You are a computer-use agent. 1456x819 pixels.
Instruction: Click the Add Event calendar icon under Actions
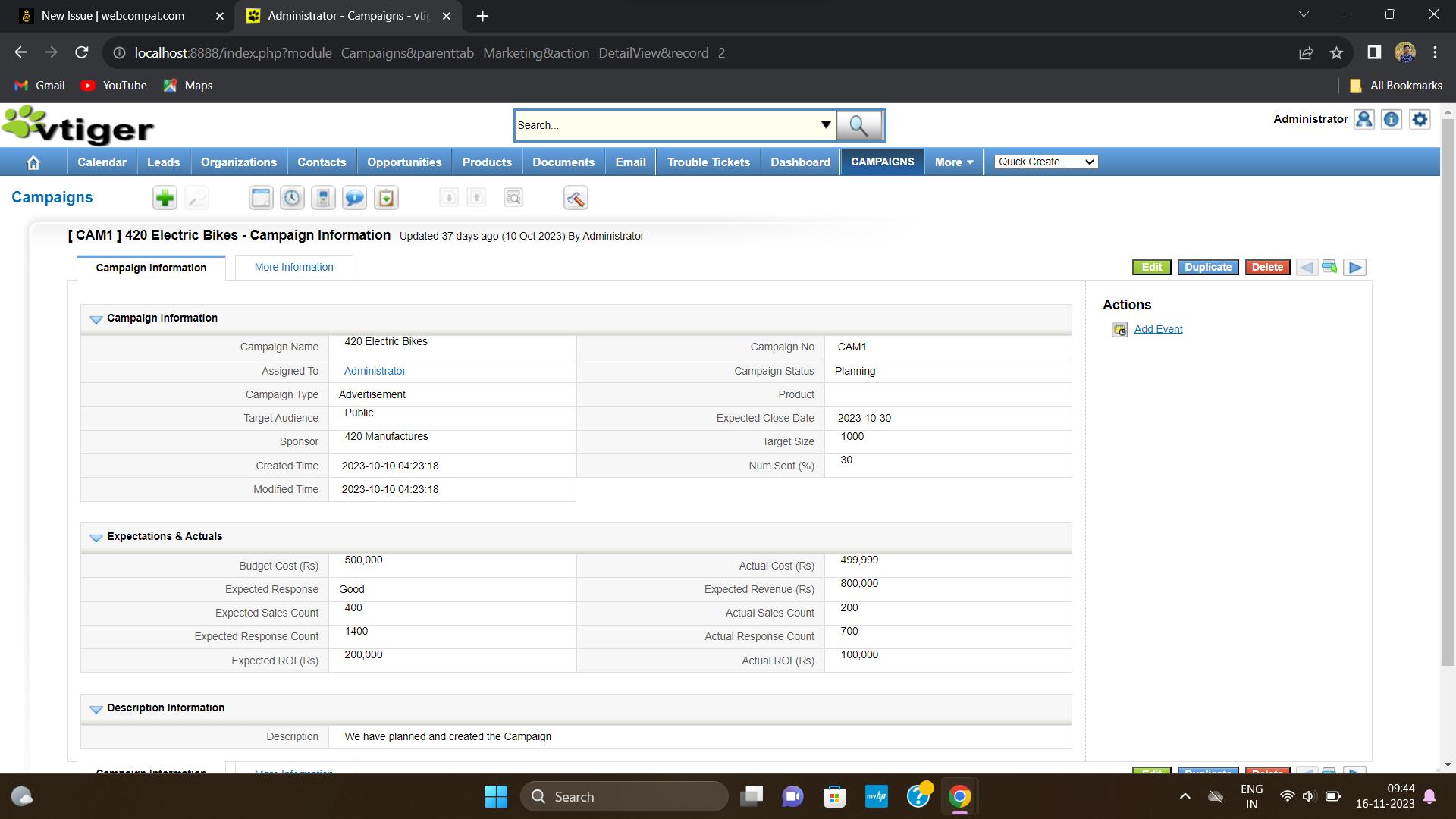[x=1120, y=329]
